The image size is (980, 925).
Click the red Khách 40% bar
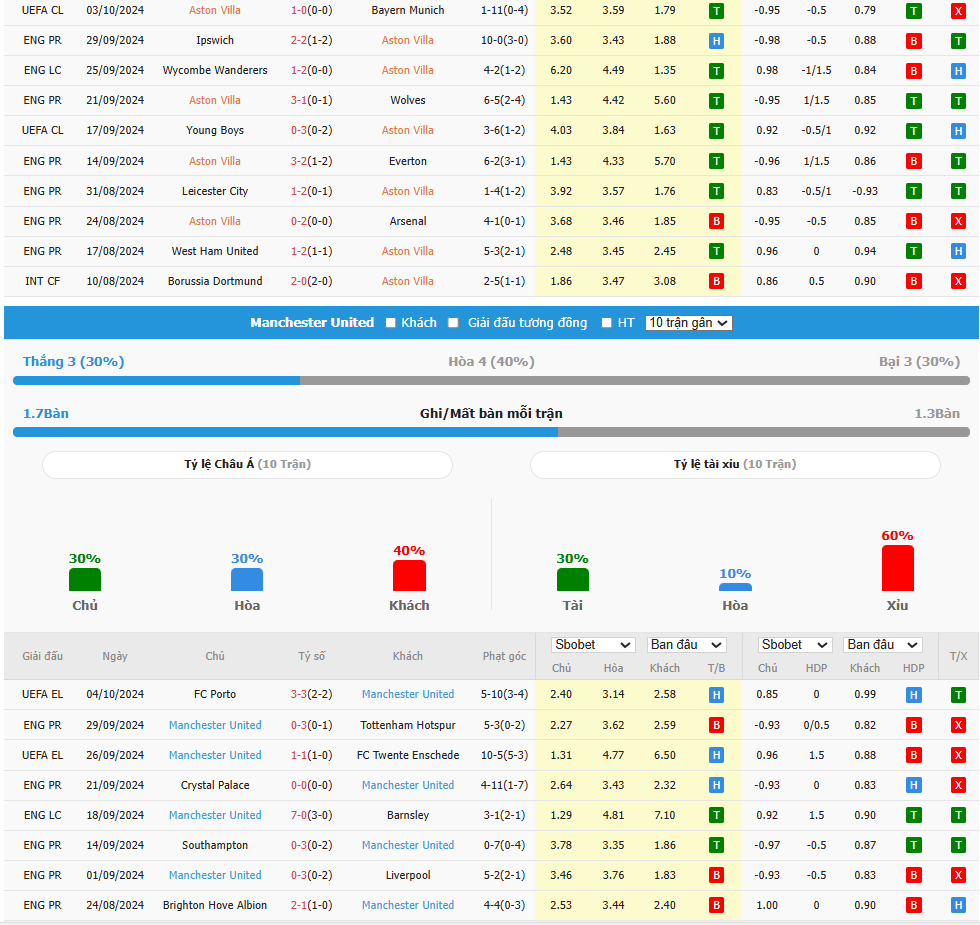coord(409,576)
